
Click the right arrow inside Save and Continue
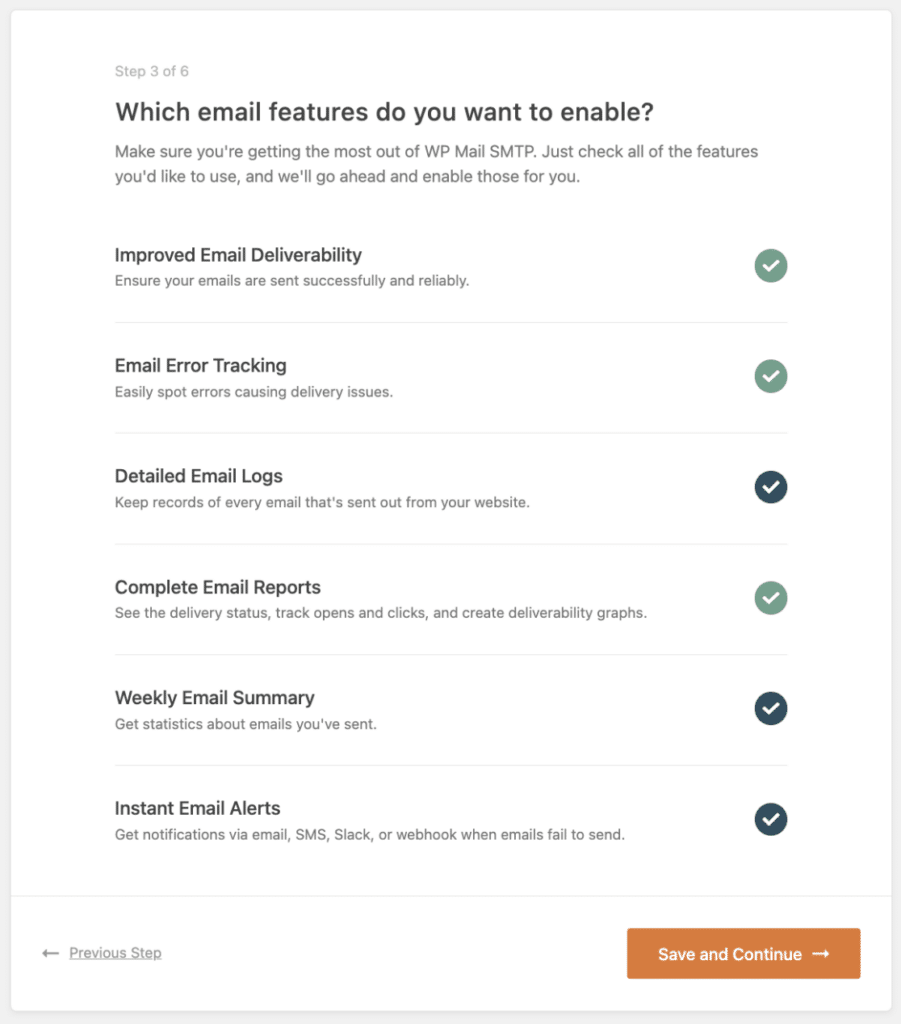pyautogui.click(x=820, y=953)
